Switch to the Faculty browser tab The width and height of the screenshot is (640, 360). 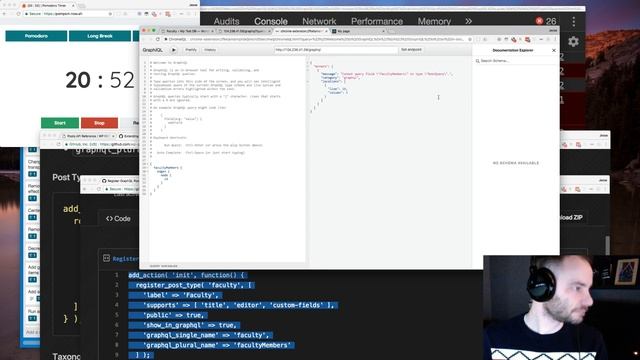coord(187,31)
